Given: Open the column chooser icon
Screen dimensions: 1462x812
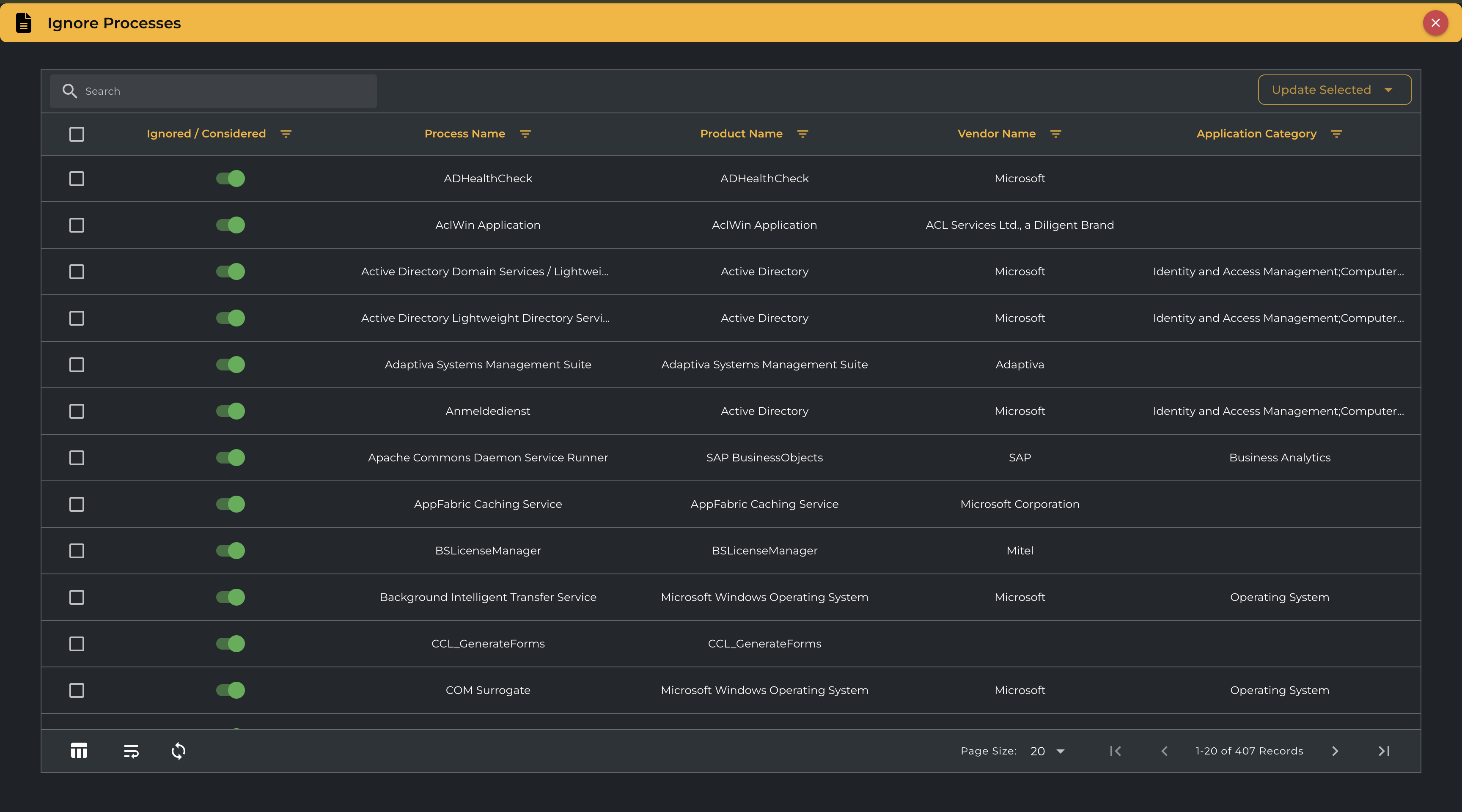Looking at the screenshot, I should click(79, 751).
